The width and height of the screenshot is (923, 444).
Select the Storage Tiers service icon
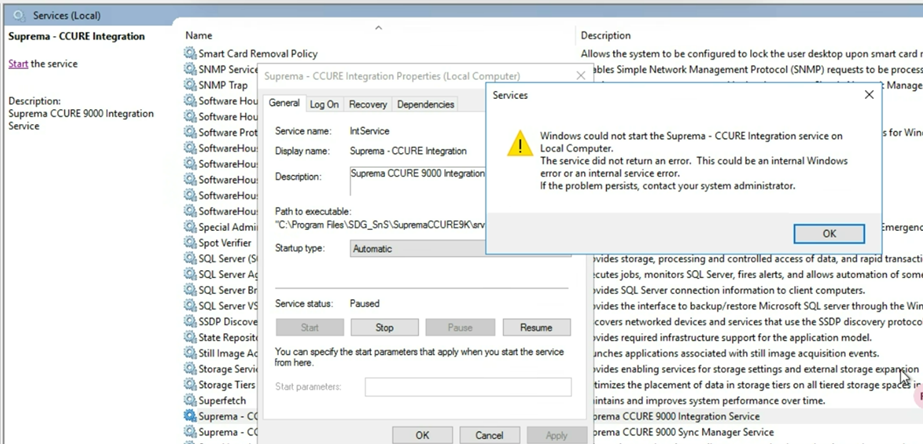[x=190, y=385]
